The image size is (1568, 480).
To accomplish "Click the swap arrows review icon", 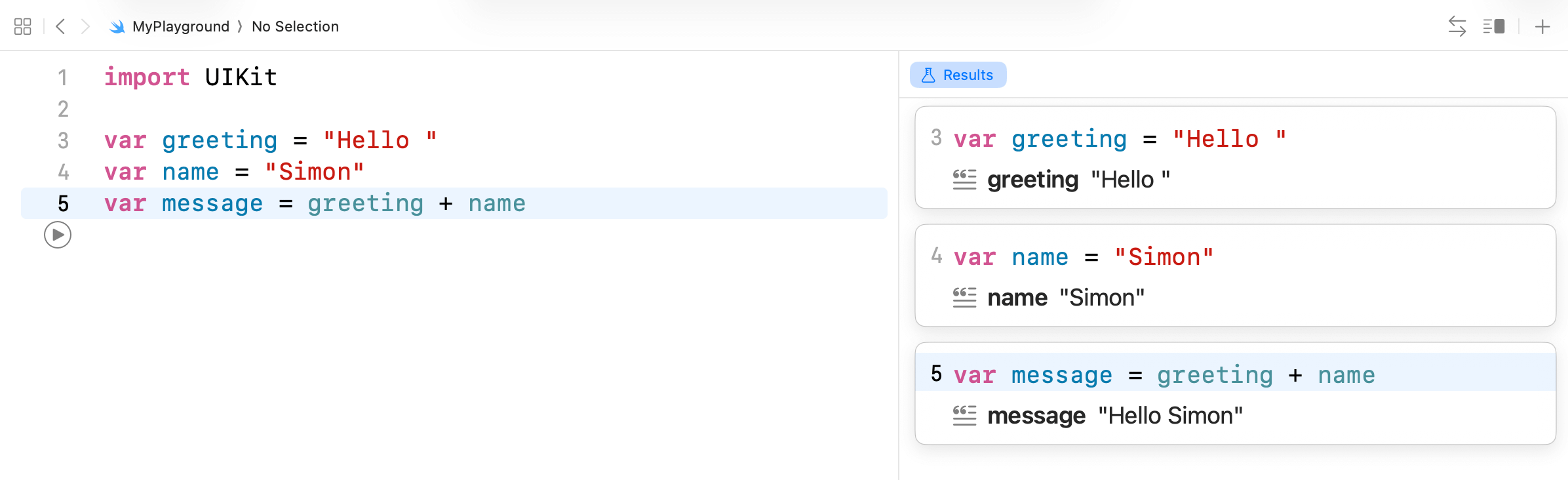I will point(1457,26).
